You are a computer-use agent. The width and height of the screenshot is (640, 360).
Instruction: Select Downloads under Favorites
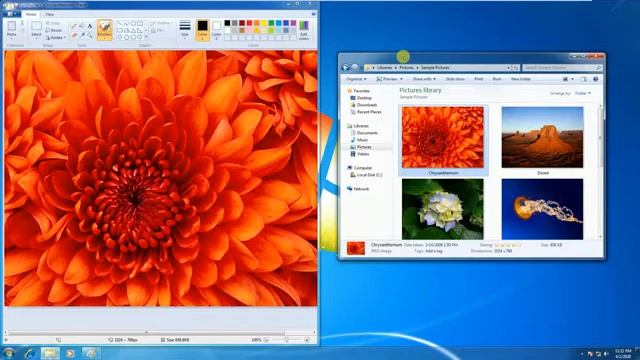[x=363, y=105]
